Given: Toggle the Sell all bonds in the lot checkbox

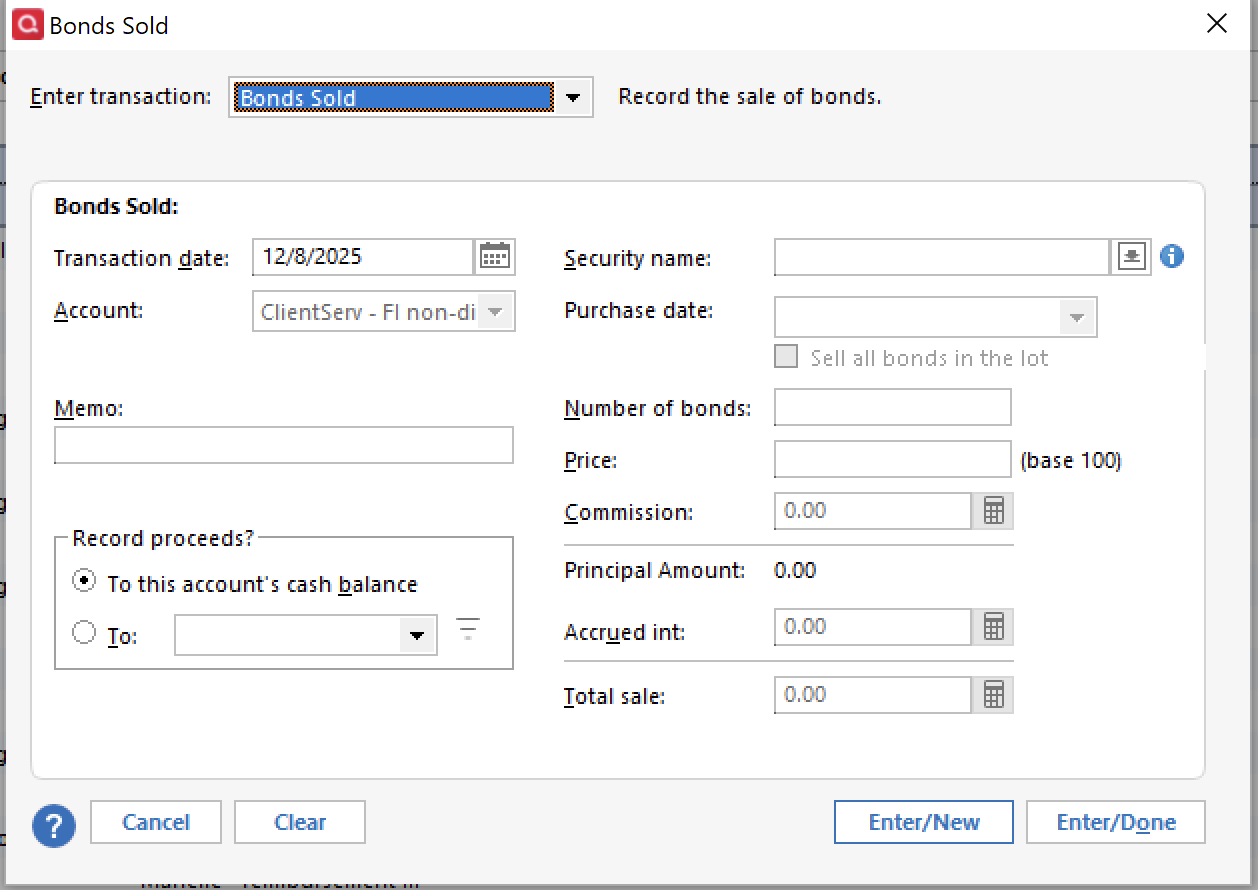Looking at the screenshot, I should pos(786,356).
